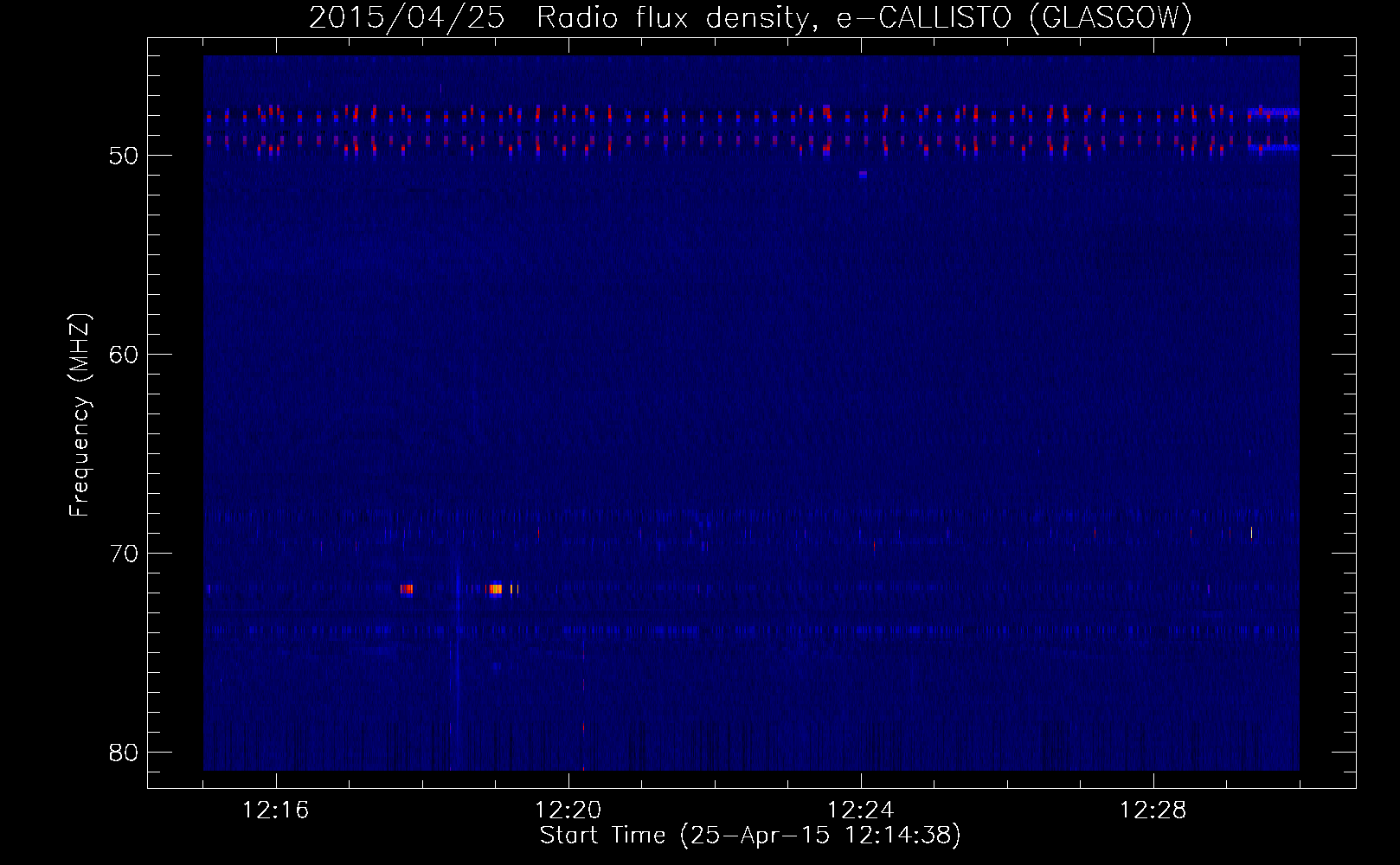
Task: Click the 50 frequency axis label
Action: point(124,156)
